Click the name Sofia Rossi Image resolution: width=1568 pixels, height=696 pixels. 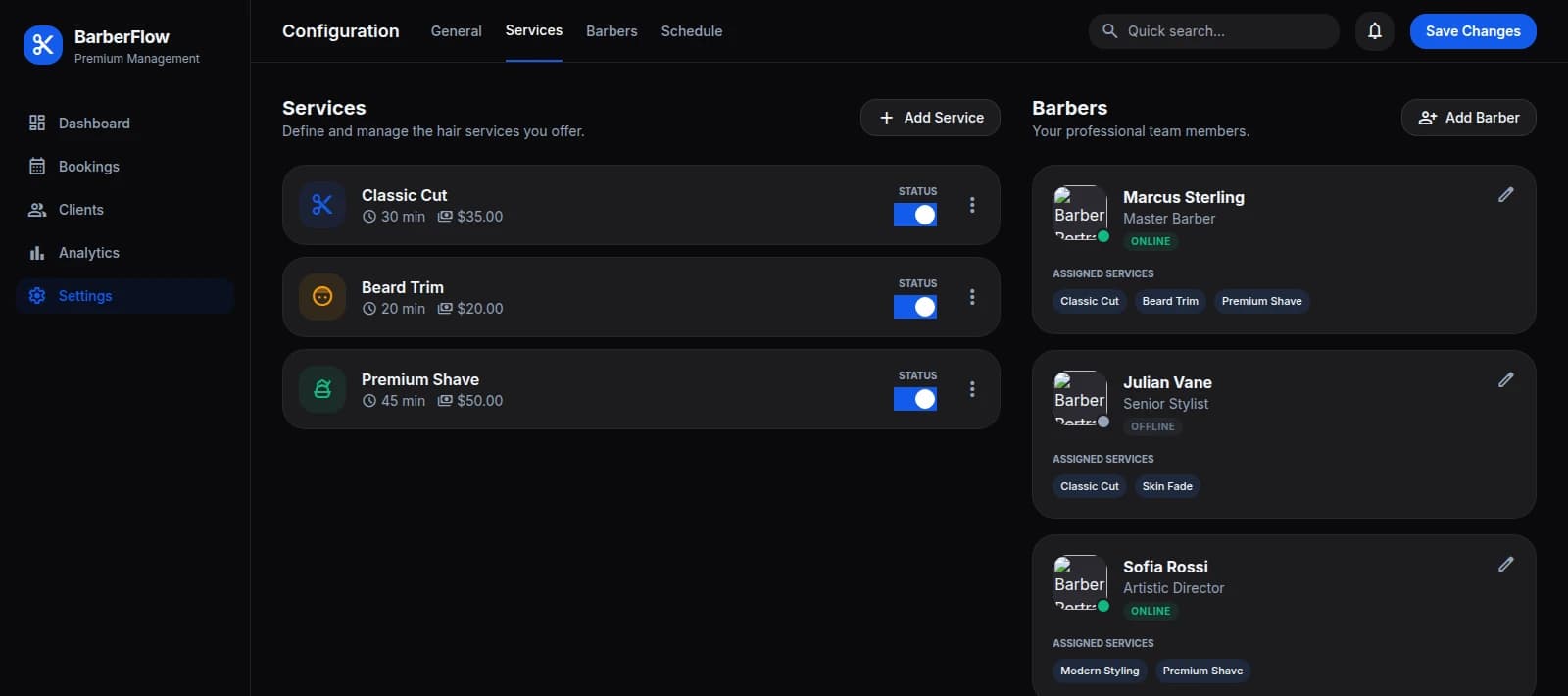[x=1165, y=567]
